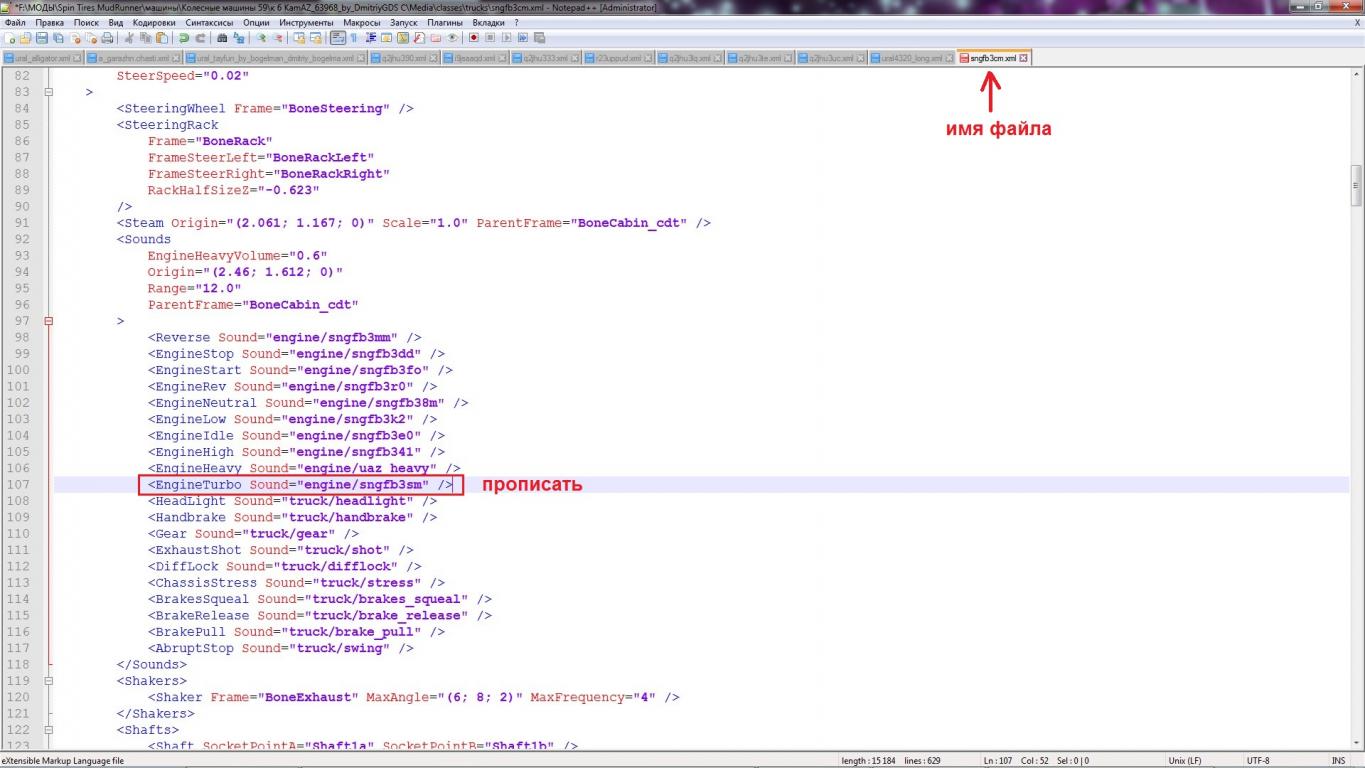Click the Save file toolbar icon
1365x768 pixels.
[x=41, y=38]
